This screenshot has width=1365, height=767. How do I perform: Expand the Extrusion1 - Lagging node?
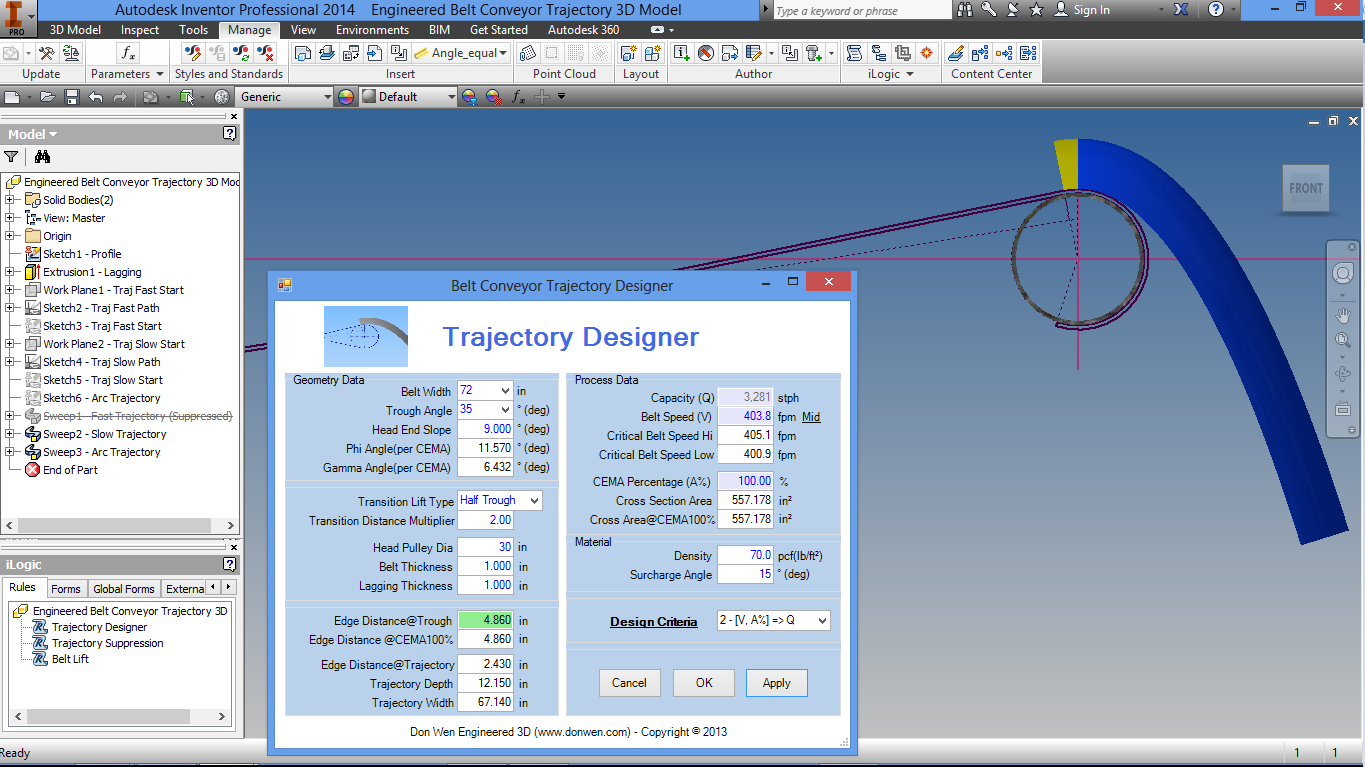tap(10, 272)
